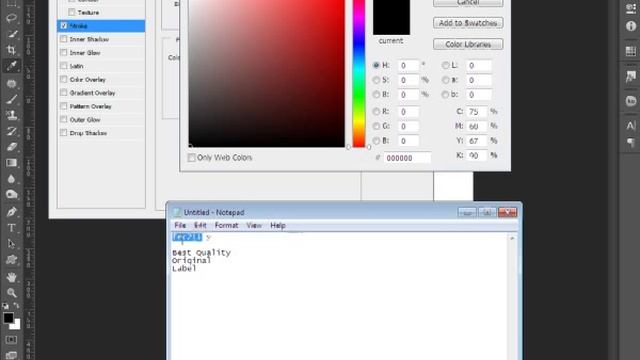The width and height of the screenshot is (640, 360).
Task: Click the C cyan percentage field
Action: tap(477, 111)
